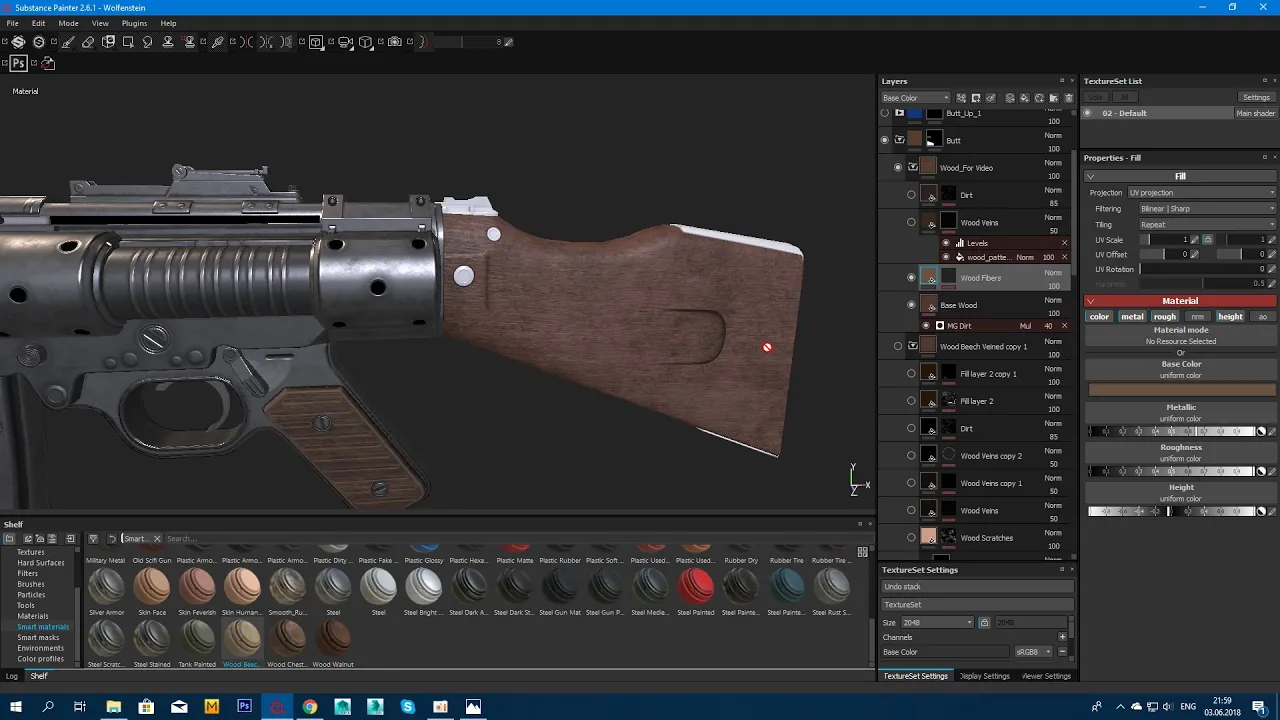
Task: Open the File menu
Action: coord(13,23)
